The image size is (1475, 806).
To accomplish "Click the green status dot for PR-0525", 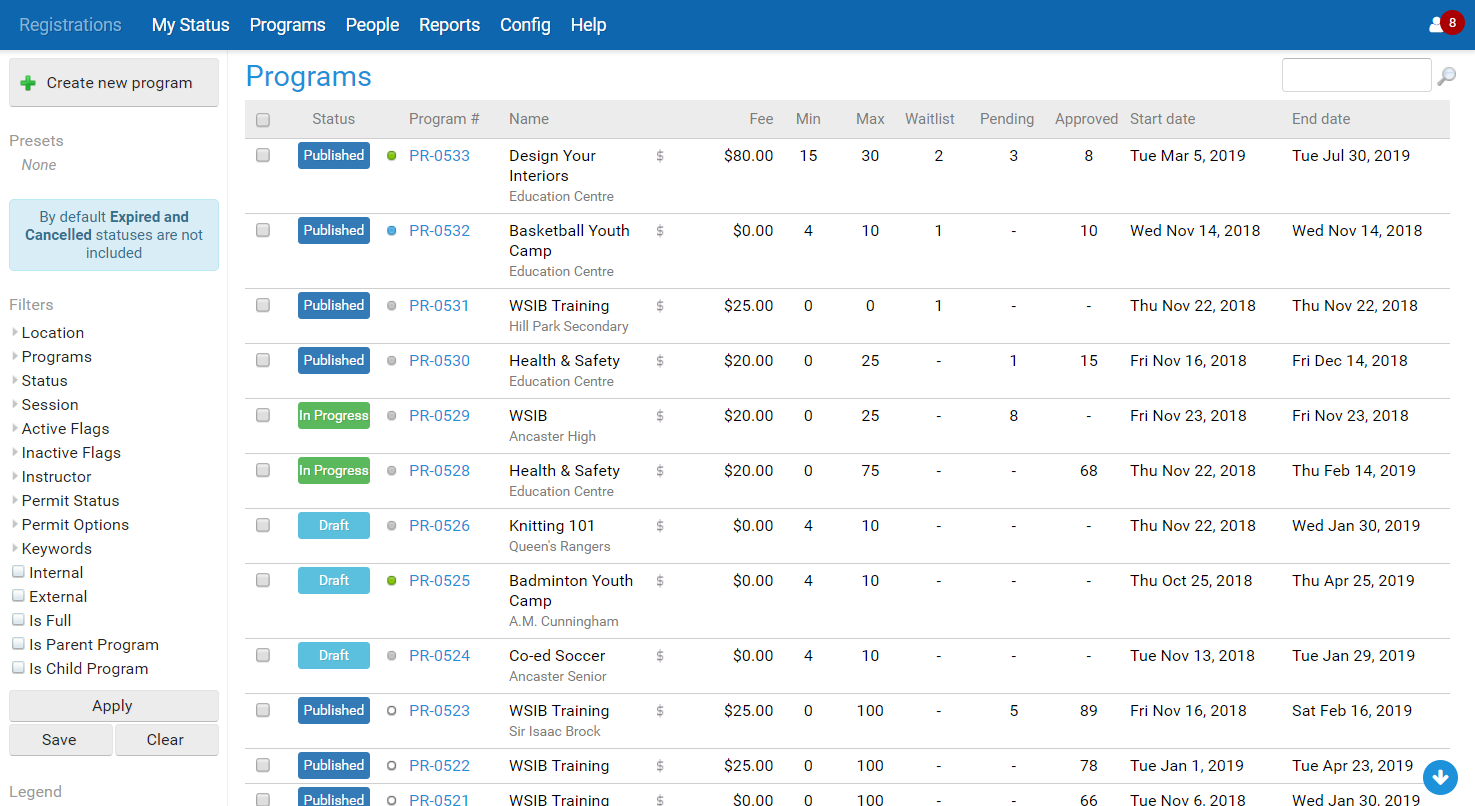I will pyautogui.click(x=392, y=581).
